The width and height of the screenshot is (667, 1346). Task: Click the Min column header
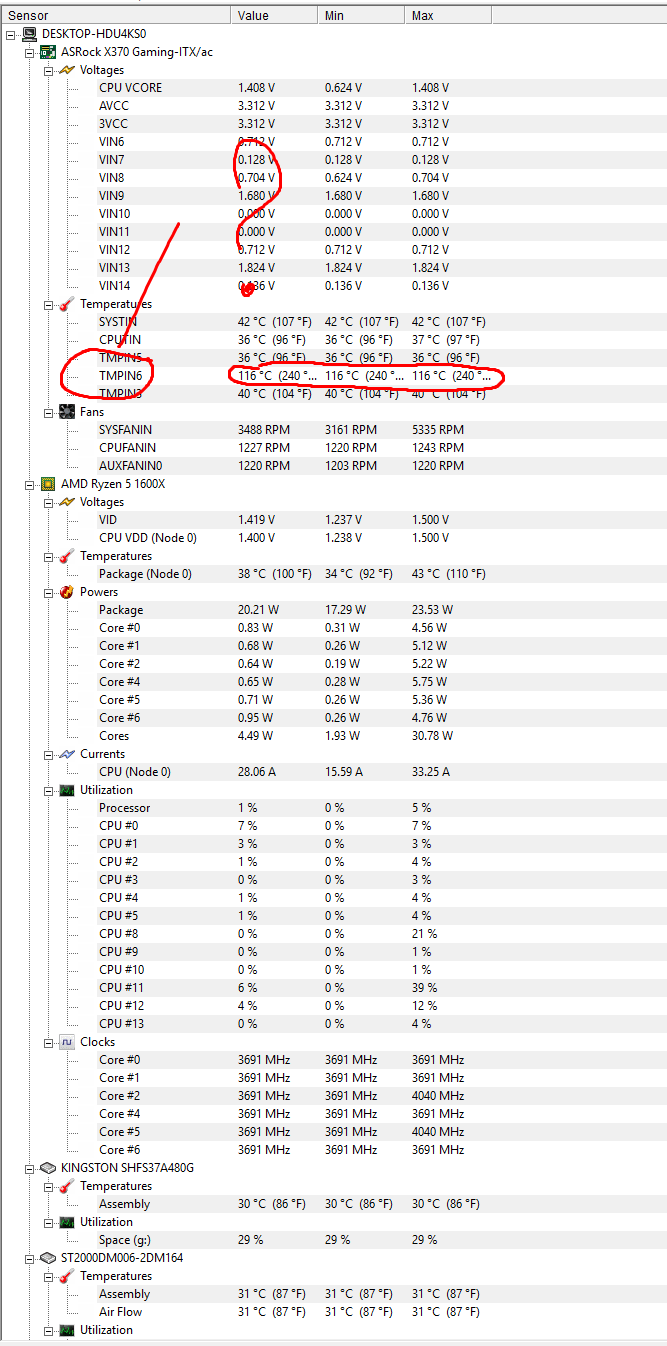tap(334, 16)
